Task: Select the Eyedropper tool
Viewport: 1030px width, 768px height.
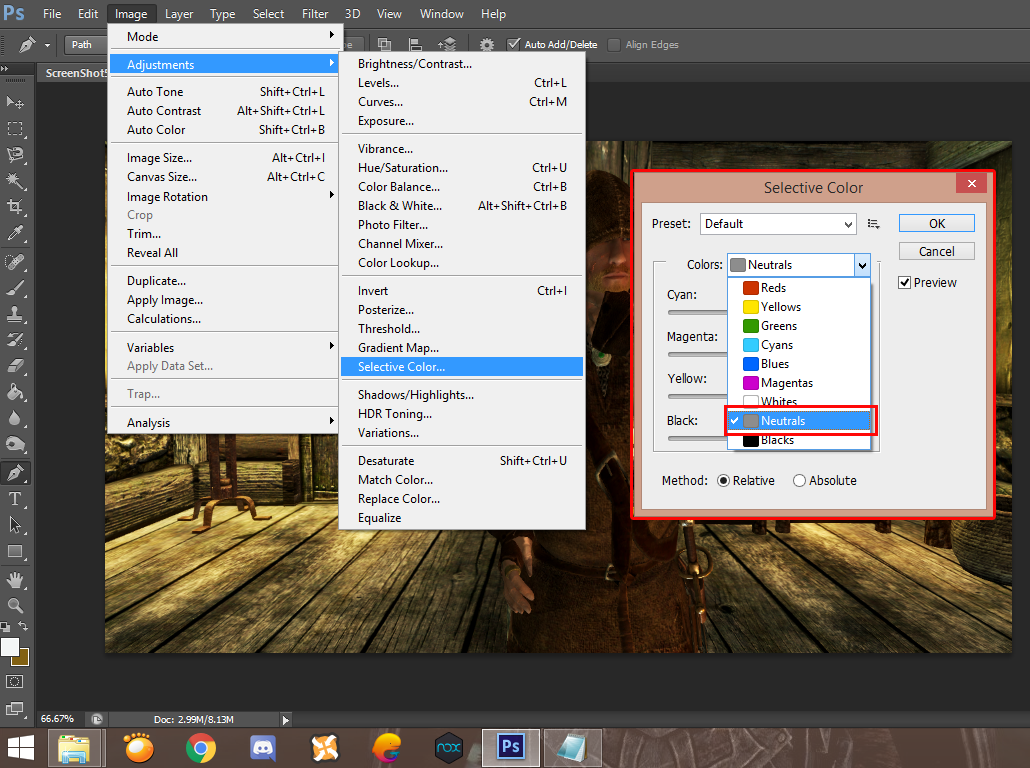Action: [x=15, y=233]
